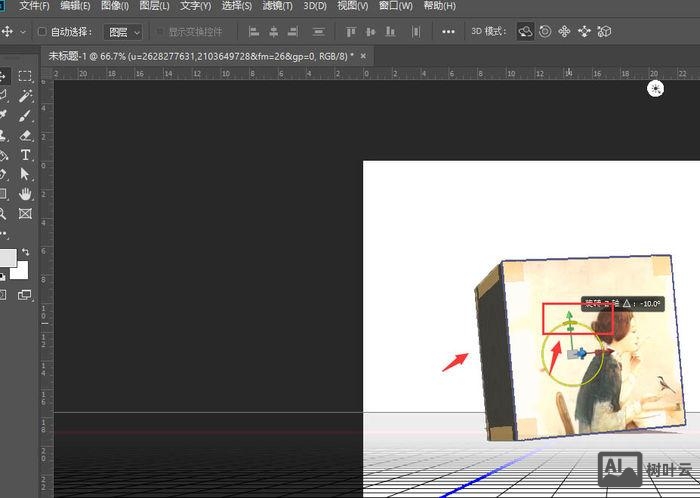Open the 文字(Y) menu
700x498 pixels.
coord(196,6)
